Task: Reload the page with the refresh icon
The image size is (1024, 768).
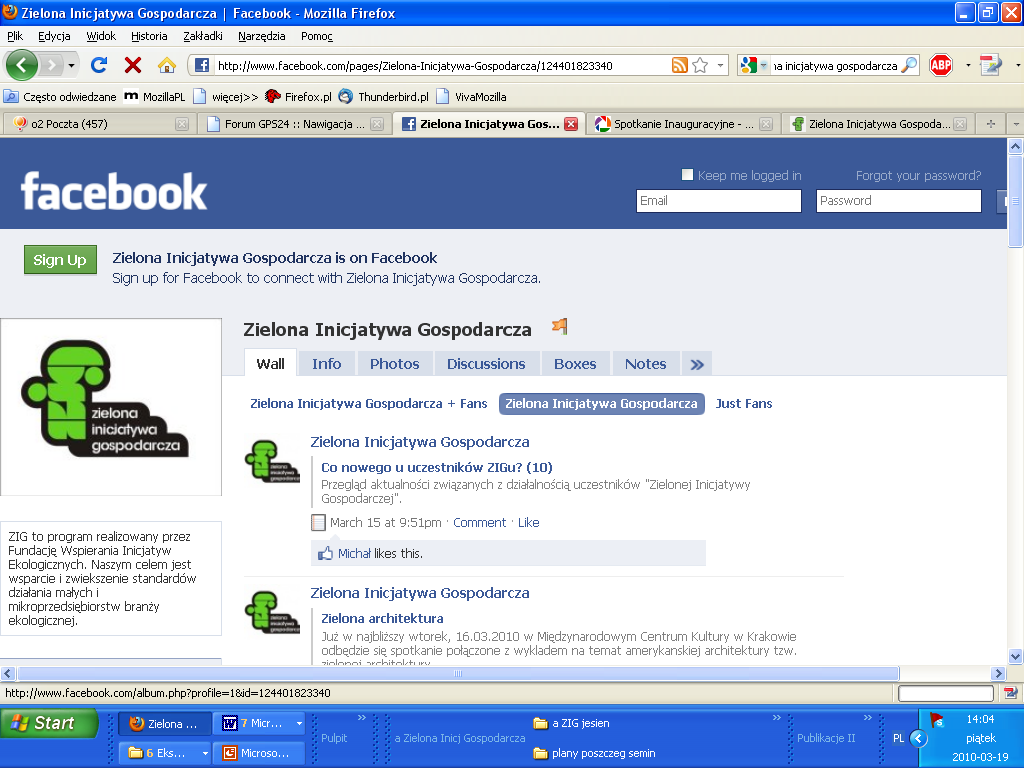Action: coord(99,65)
